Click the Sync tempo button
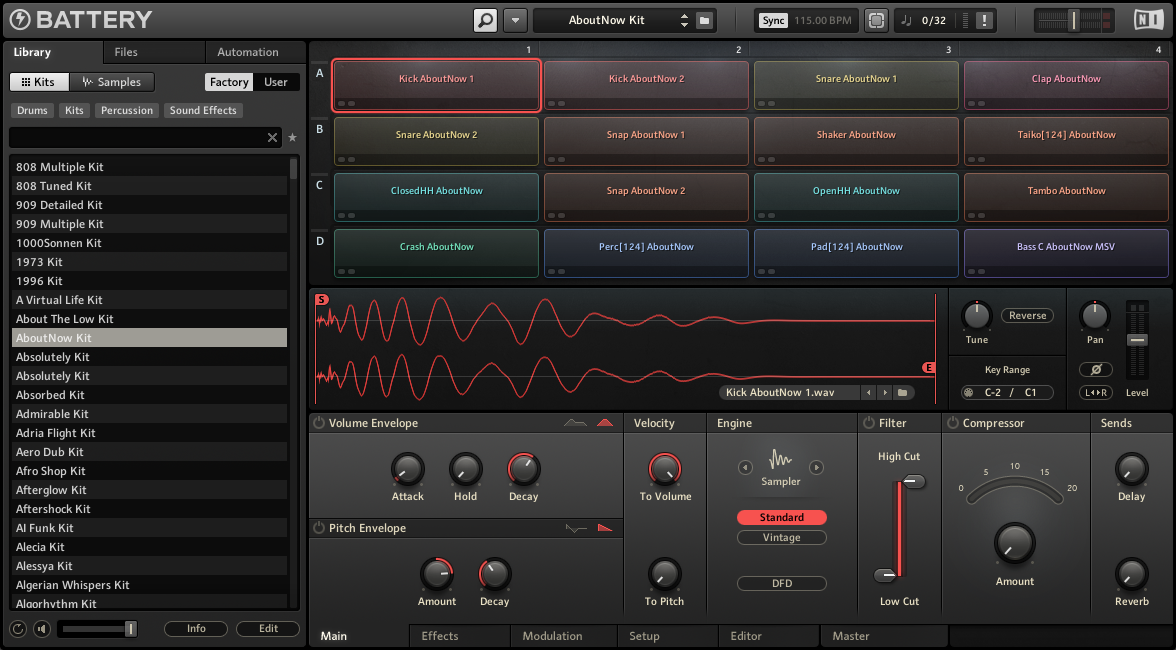This screenshot has height=650, width=1176. click(773, 20)
